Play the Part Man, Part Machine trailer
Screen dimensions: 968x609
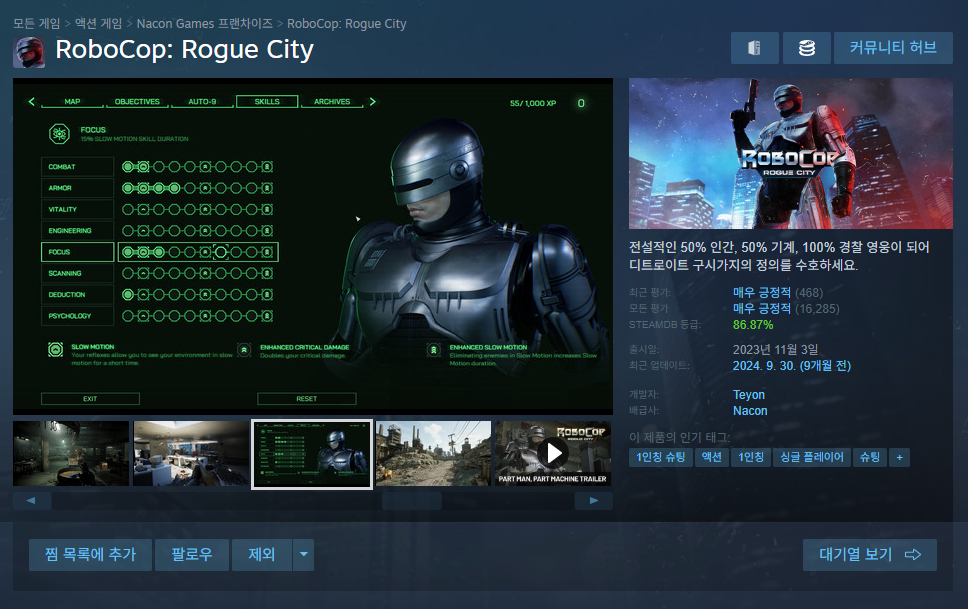click(x=552, y=453)
